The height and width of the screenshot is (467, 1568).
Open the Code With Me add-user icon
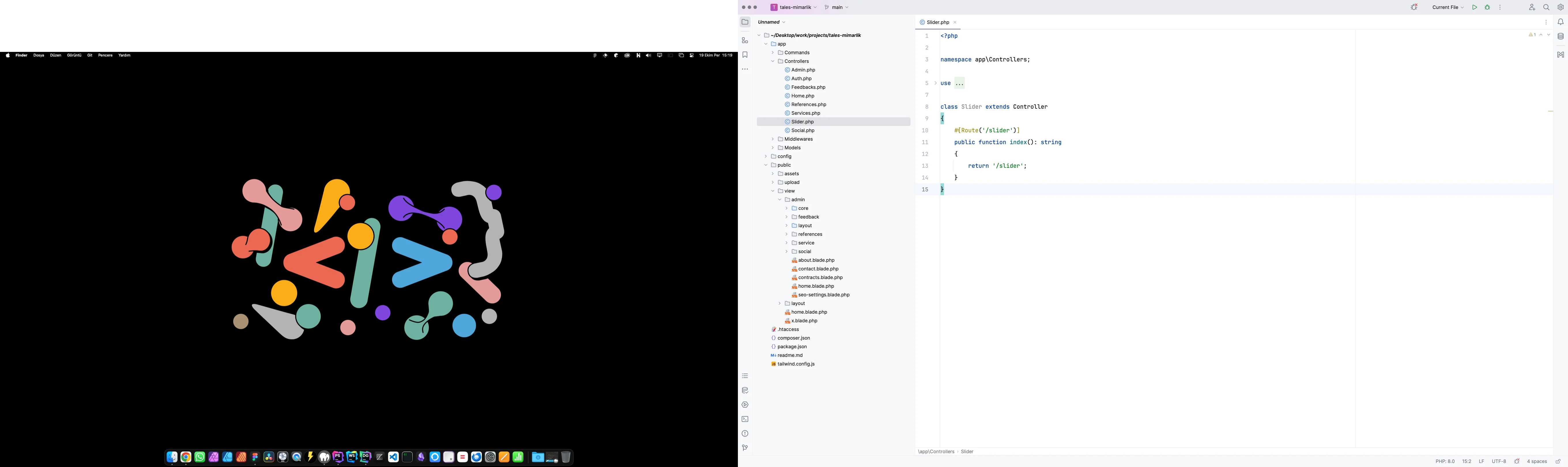[x=1532, y=7]
